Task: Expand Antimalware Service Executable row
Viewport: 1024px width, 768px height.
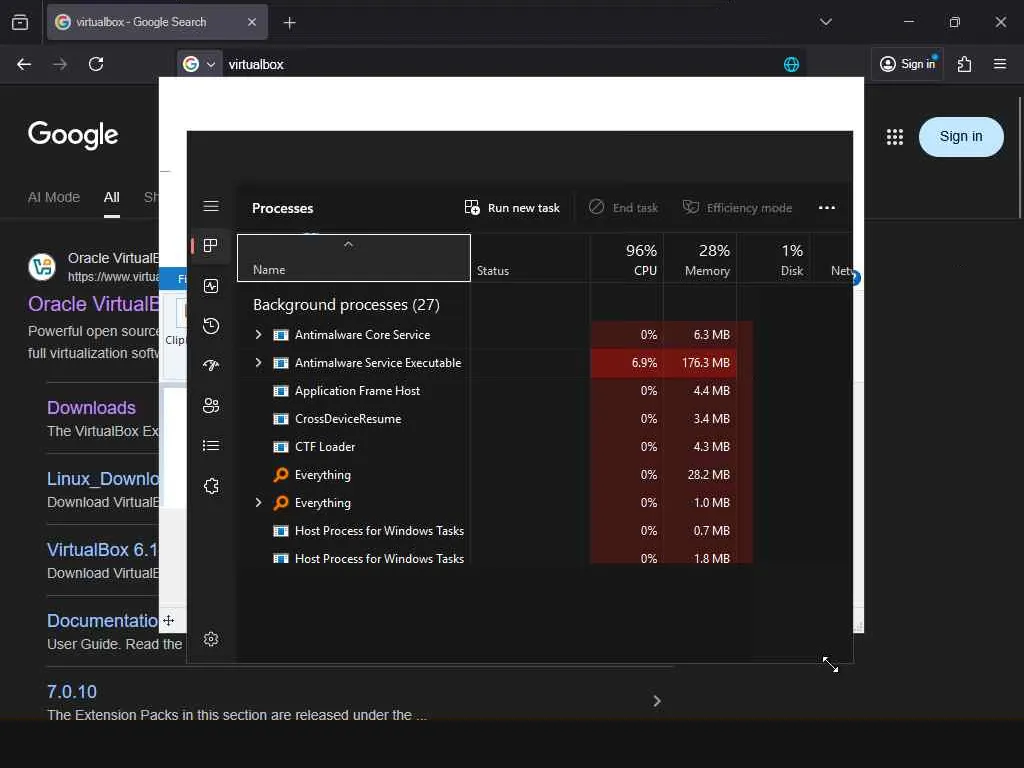Action: tap(259, 362)
